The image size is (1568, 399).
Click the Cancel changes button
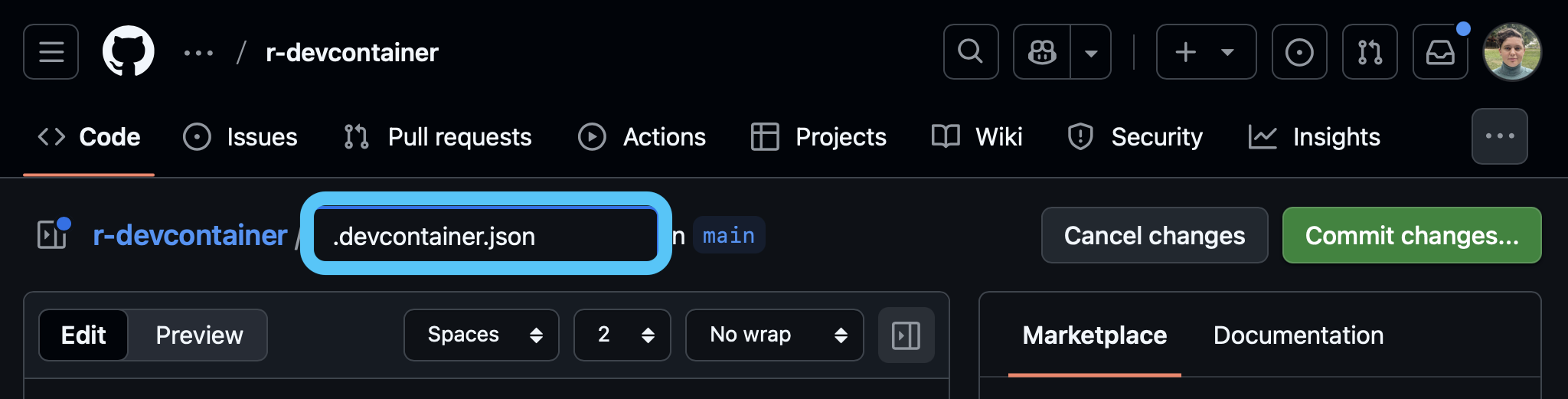(1155, 235)
